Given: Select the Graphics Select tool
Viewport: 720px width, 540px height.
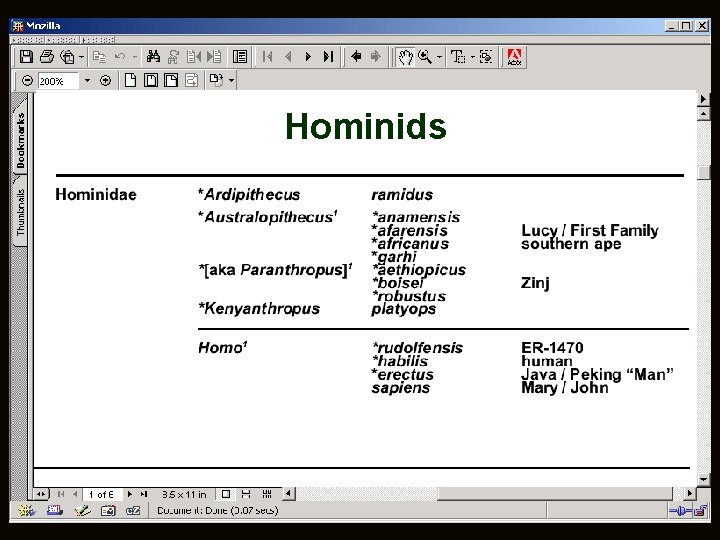Looking at the screenshot, I should click(486, 56).
